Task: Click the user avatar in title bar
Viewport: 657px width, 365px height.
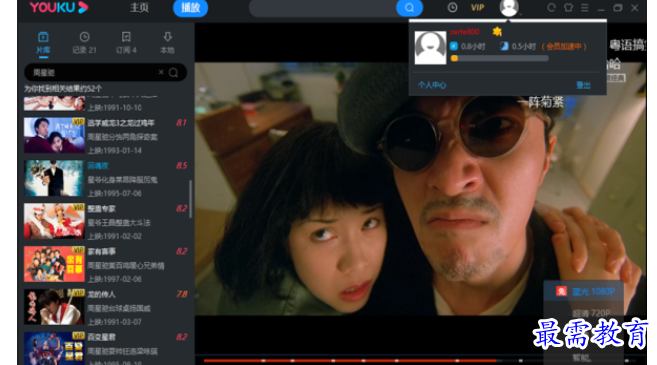Action: pos(509,8)
